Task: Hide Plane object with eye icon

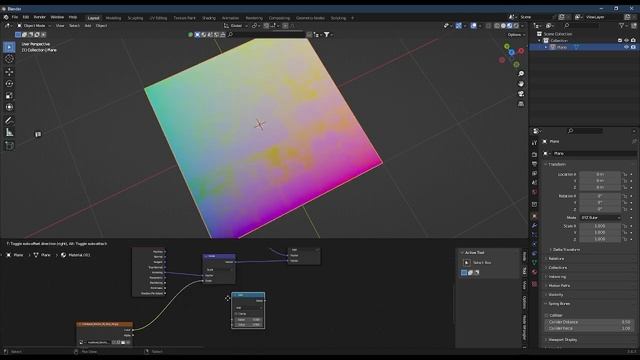Action: tap(626, 47)
